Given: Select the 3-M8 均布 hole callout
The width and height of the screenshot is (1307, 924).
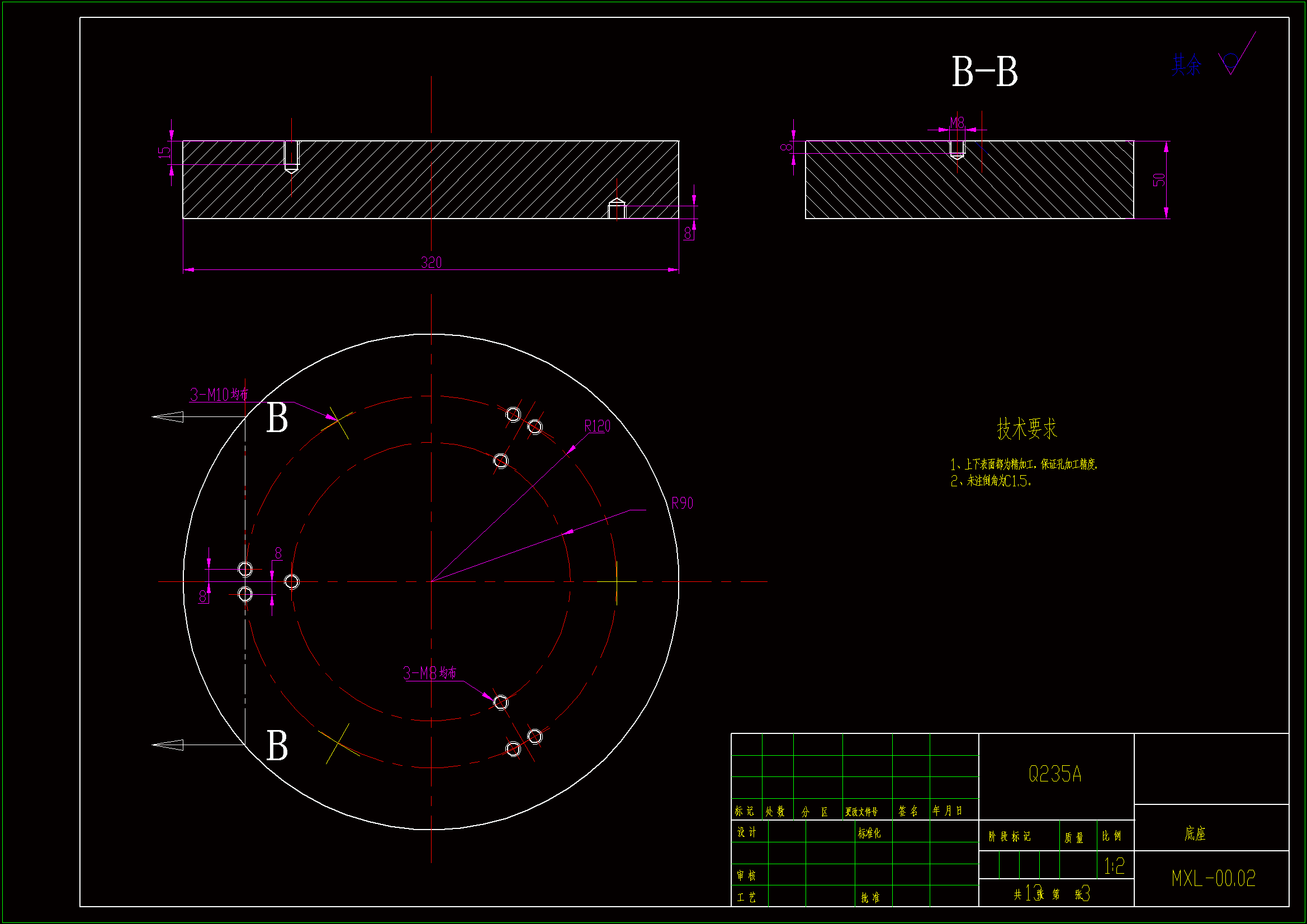Looking at the screenshot, I should click(430, 674).
